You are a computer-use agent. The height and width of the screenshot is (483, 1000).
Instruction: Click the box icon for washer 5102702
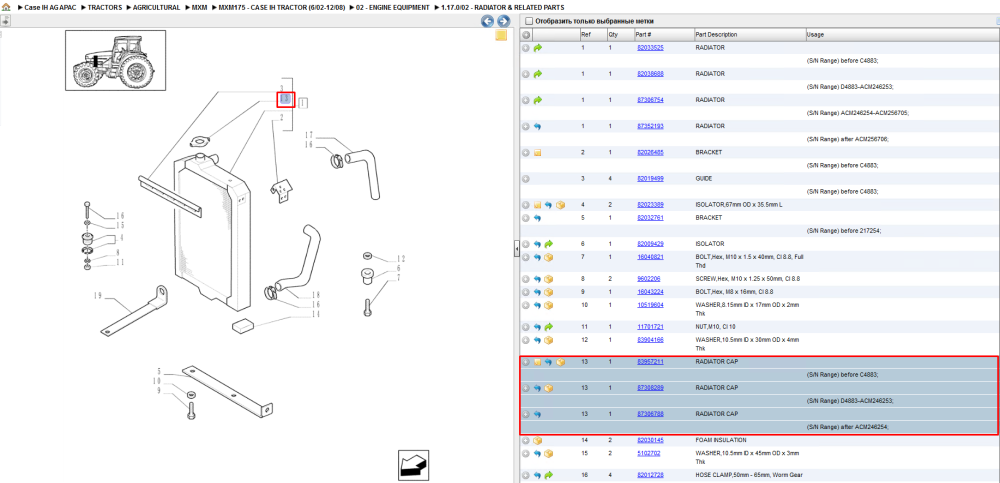pyautogui.click(x=549, y=454)
